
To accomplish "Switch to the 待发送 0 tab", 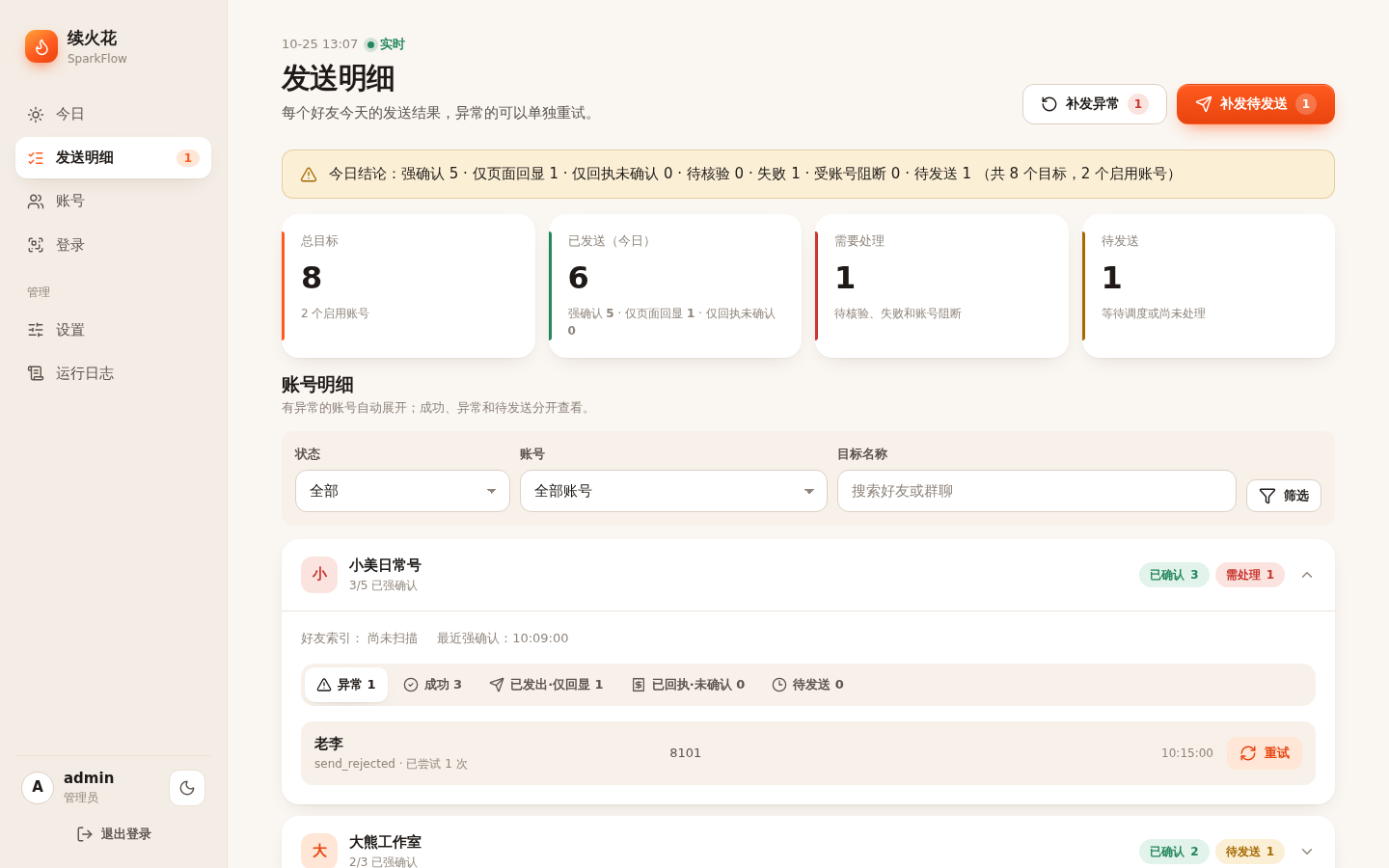I will click(807, 685).
